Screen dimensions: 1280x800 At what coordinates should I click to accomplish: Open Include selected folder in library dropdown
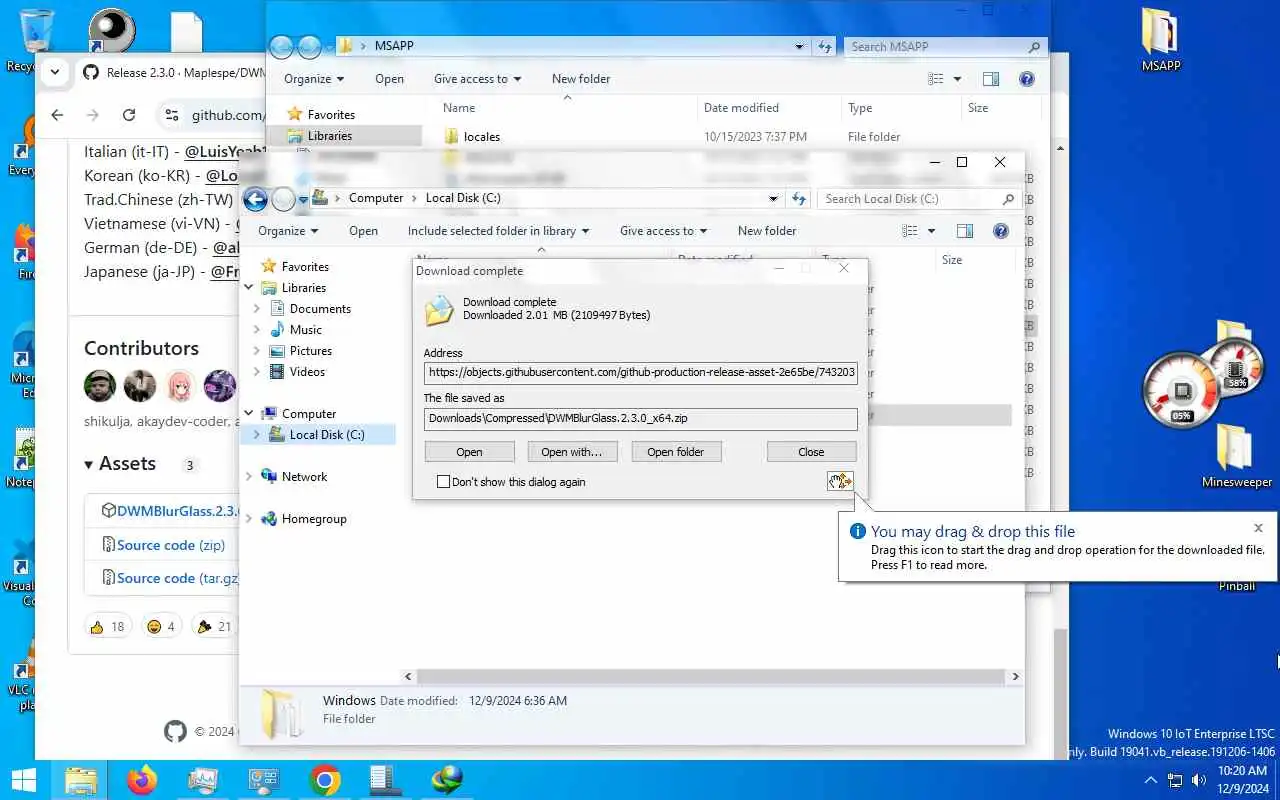498,231
